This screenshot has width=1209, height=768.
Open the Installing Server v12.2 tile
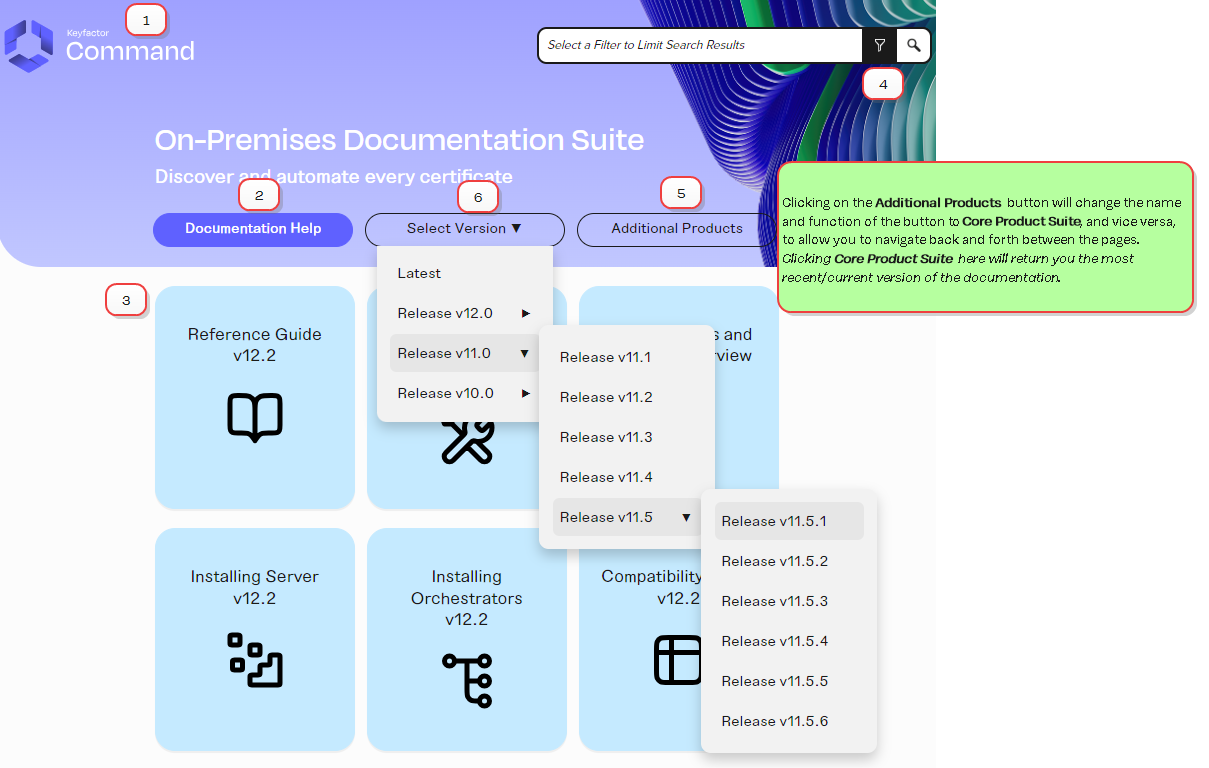pyautogui.click(x=255, y=587)
